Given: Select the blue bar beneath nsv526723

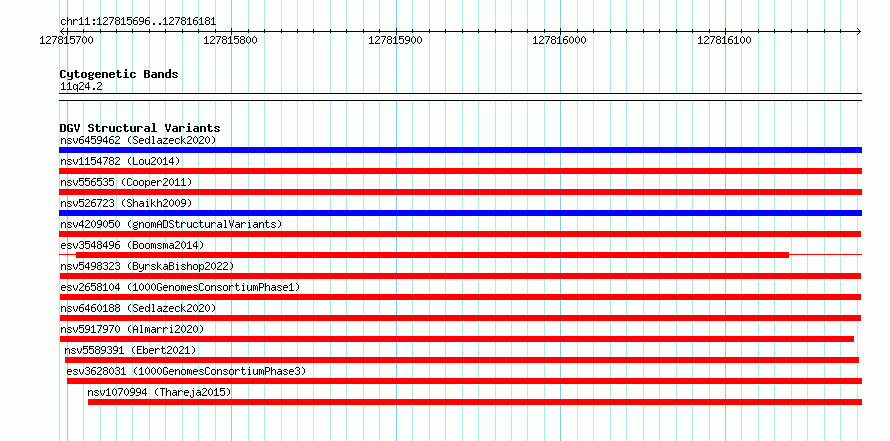Looking at the screenshot, I should (460, 213).
